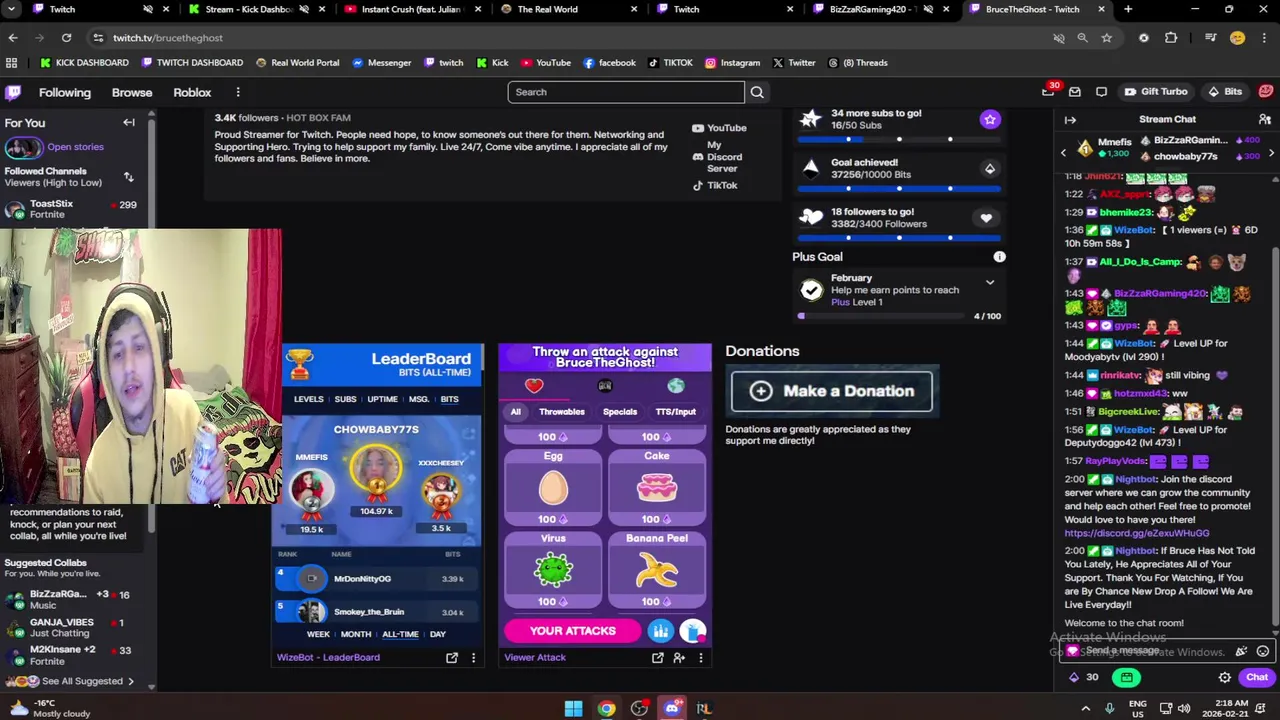Open the Twitch home logo
Image resolution: width=1280 pixels, height=720 pixels.
(13, 92)
